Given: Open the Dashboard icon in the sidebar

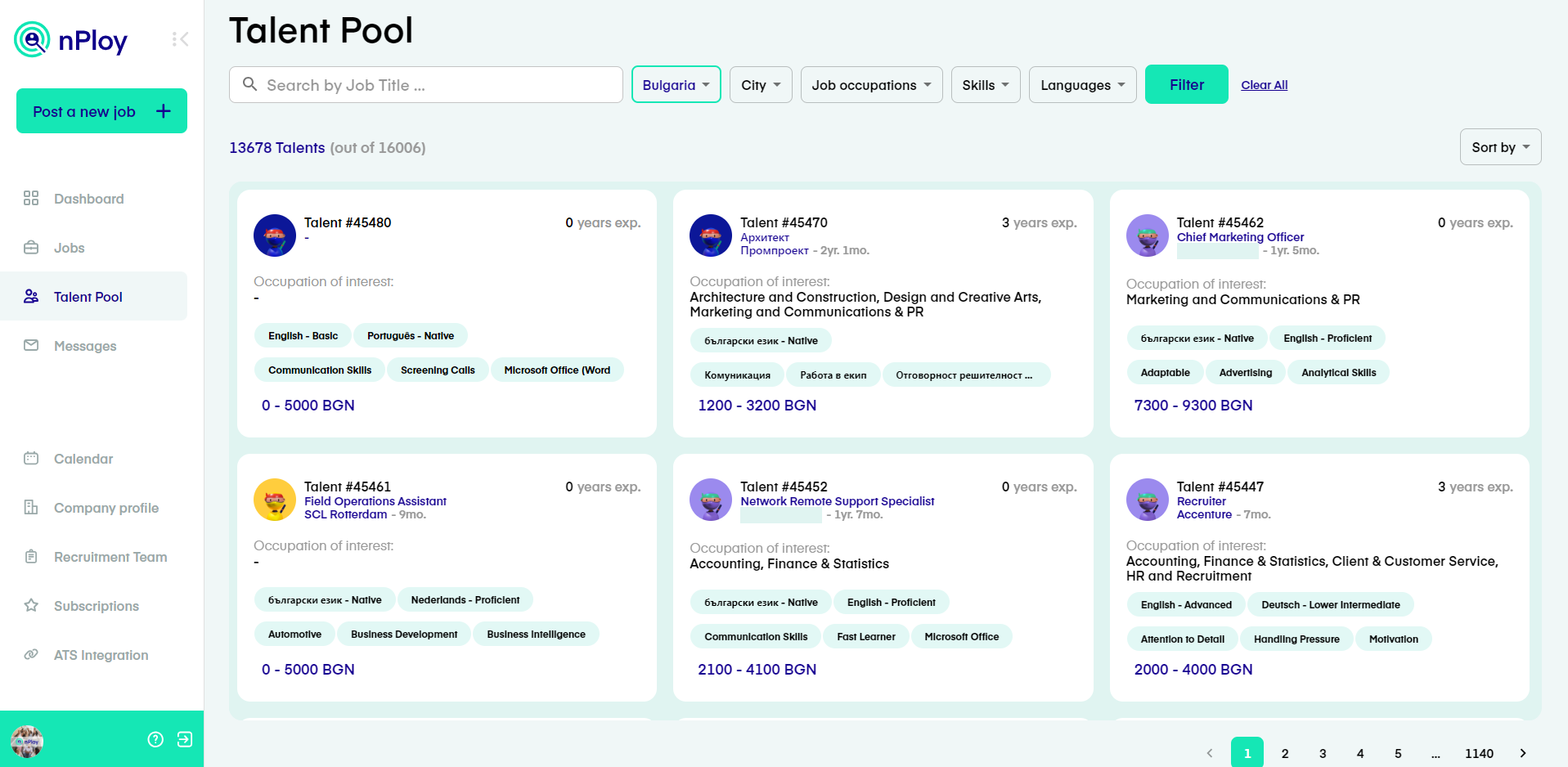Looking at the screenshot, I should 31,198.
